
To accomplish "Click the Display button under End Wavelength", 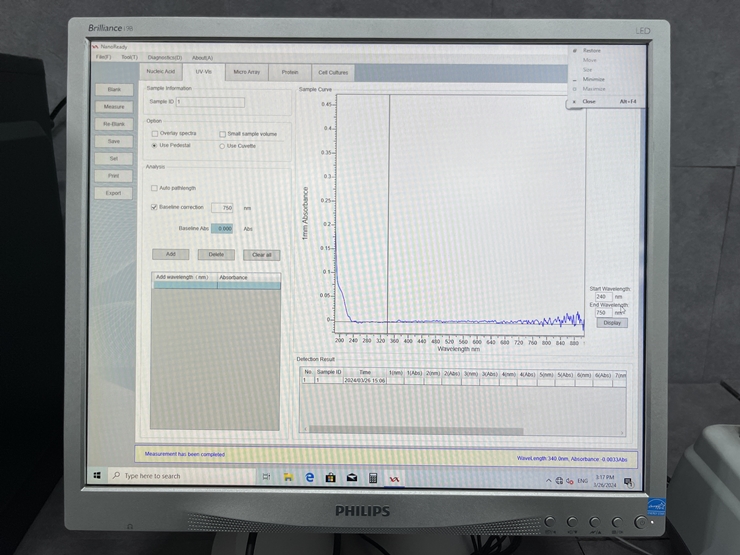I will [612, 322].
